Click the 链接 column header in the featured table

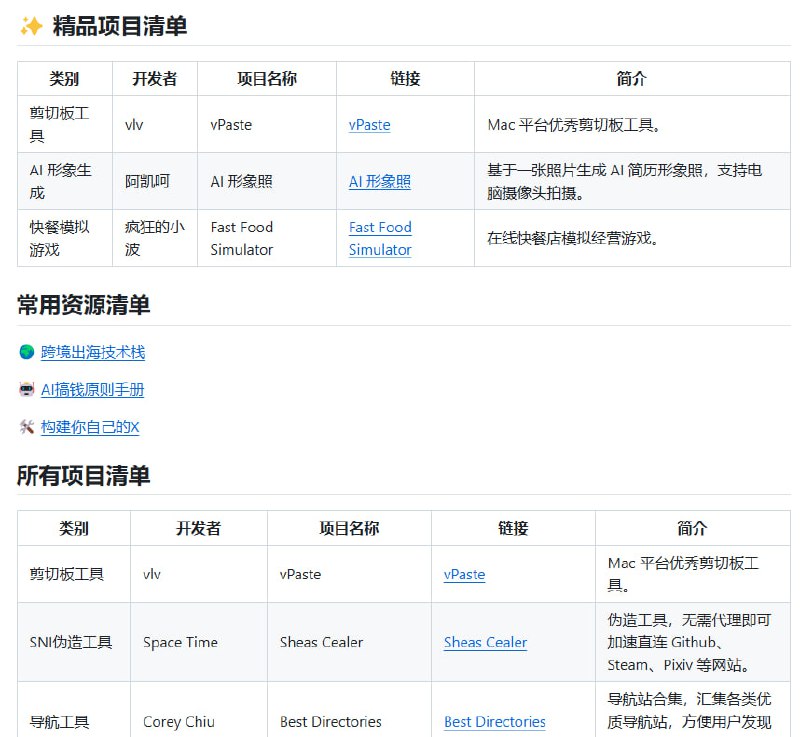pyautogui.click(x=405, y=77)
